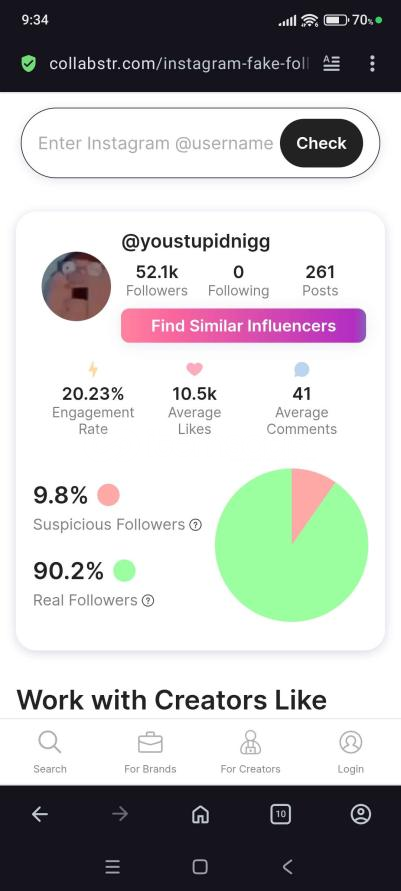This screenshot has height=891, width=401.
Task: Click the Check button
Action: pyautogui.click(x=321, y=143)
